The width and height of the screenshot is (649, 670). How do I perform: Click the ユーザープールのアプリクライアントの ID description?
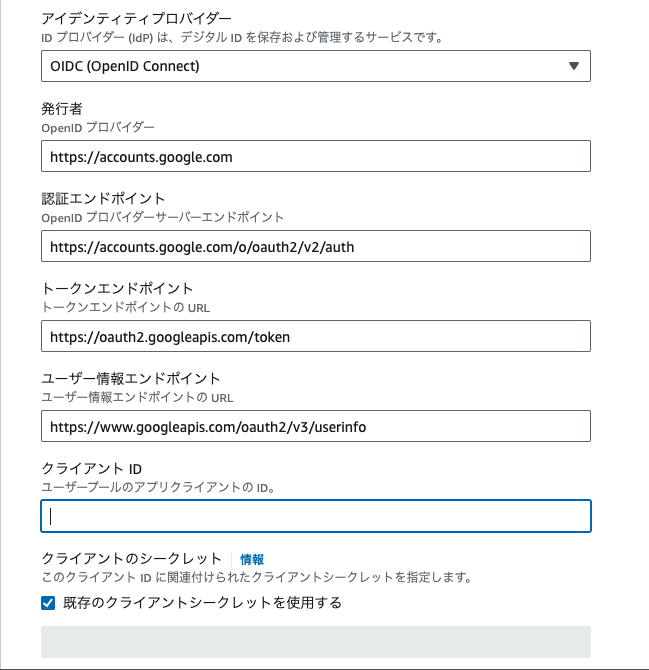coord(158,487)
